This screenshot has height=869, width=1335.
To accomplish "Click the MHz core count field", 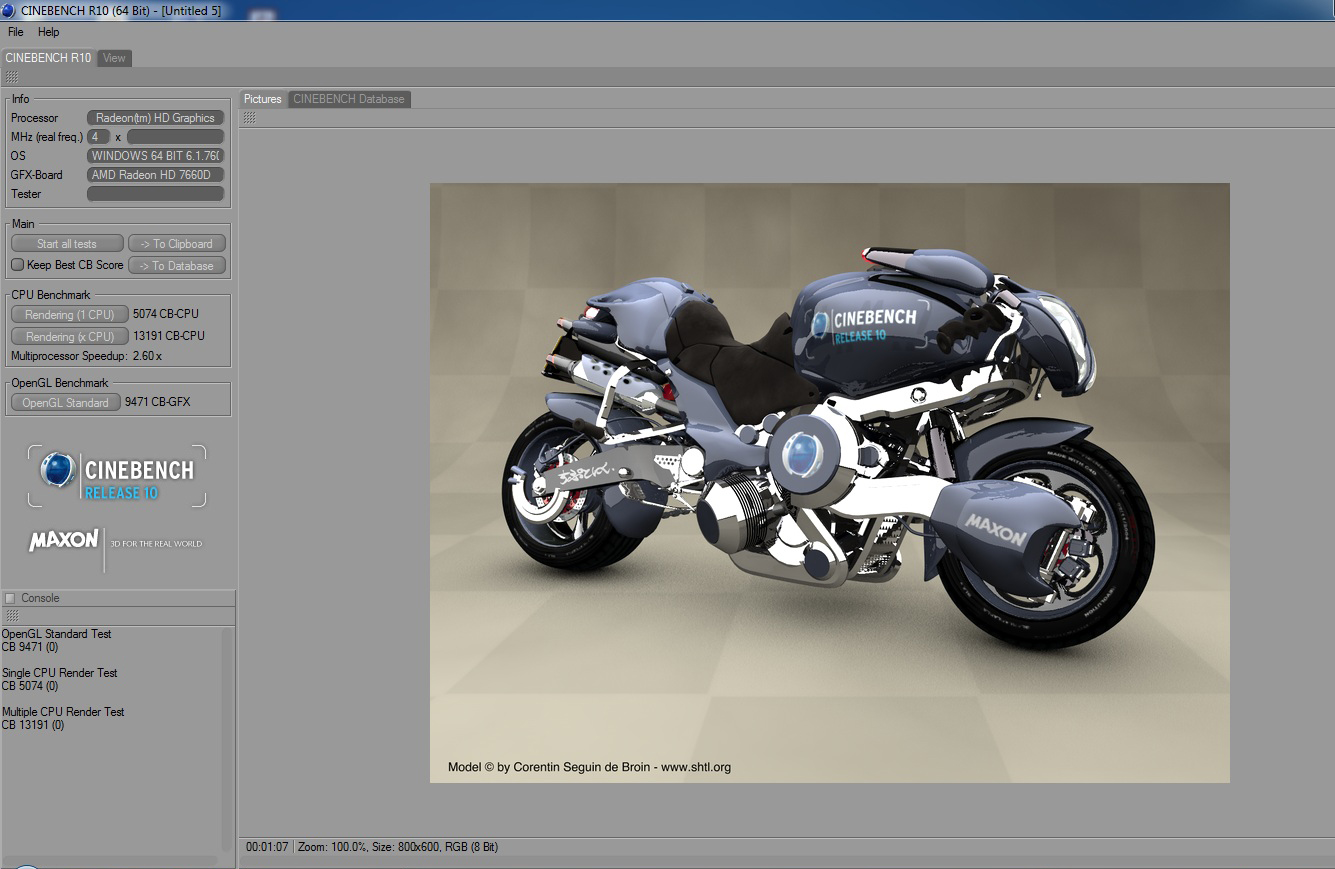I will [99, 137].
